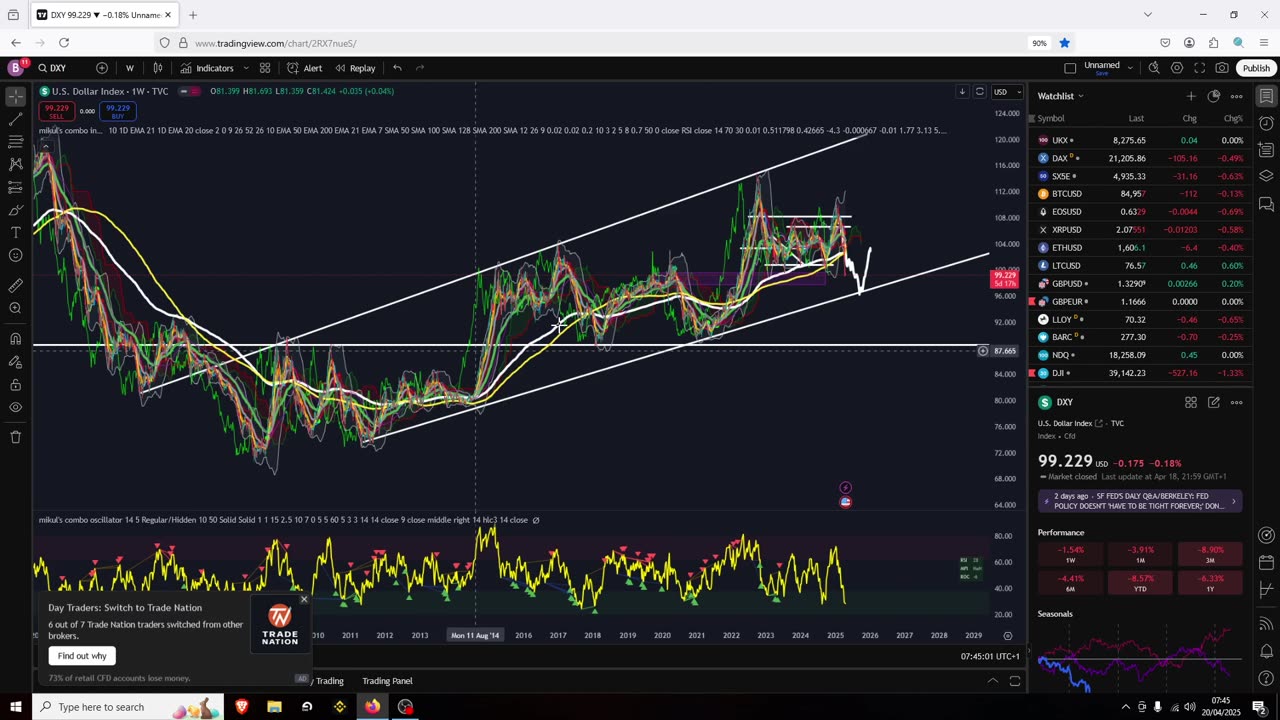Maximize the bottom panel
The width and height of the screenshot is (1280, 720).
(x=1015, y=681)
